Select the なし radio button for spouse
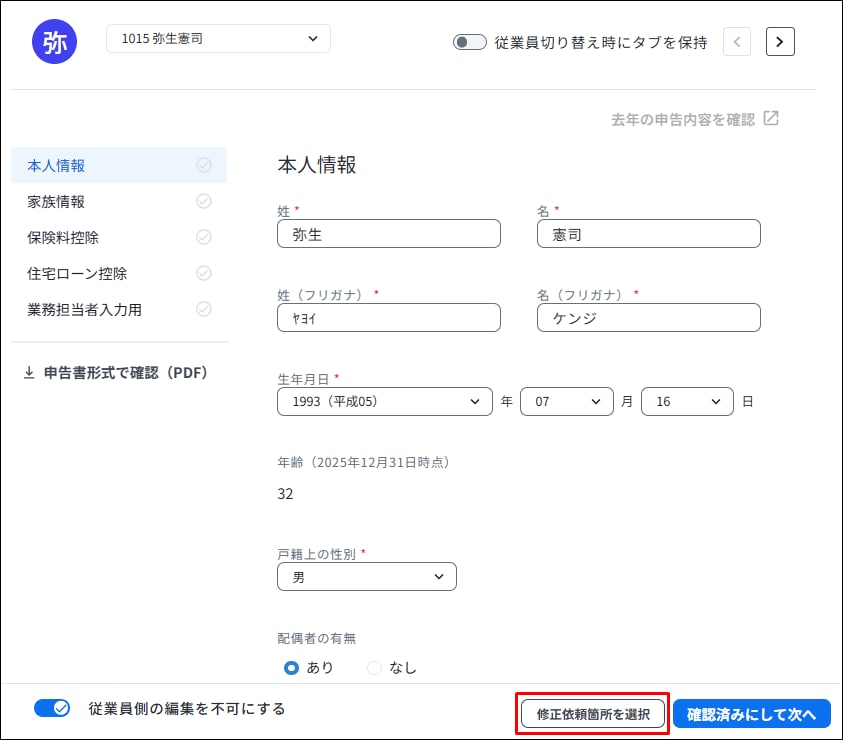Screen dimensions: 843x740 coord(375,668)
